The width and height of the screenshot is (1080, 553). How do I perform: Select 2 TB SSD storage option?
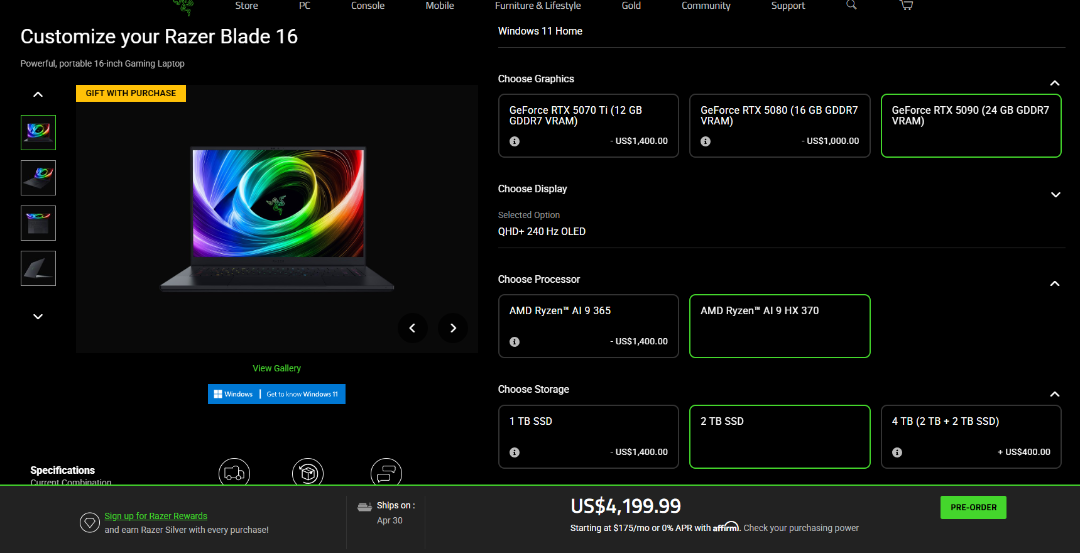coord(780,437)
